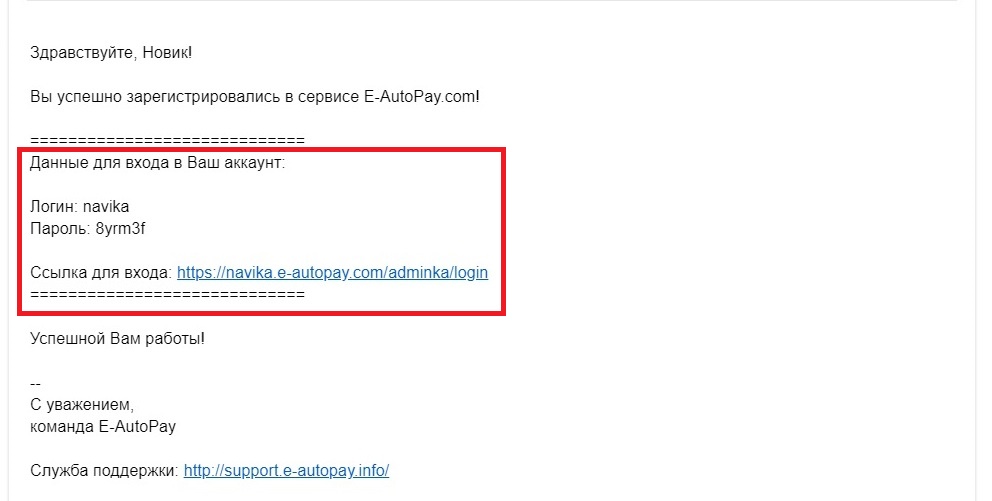Click the Пароль: label

(61, 229)
